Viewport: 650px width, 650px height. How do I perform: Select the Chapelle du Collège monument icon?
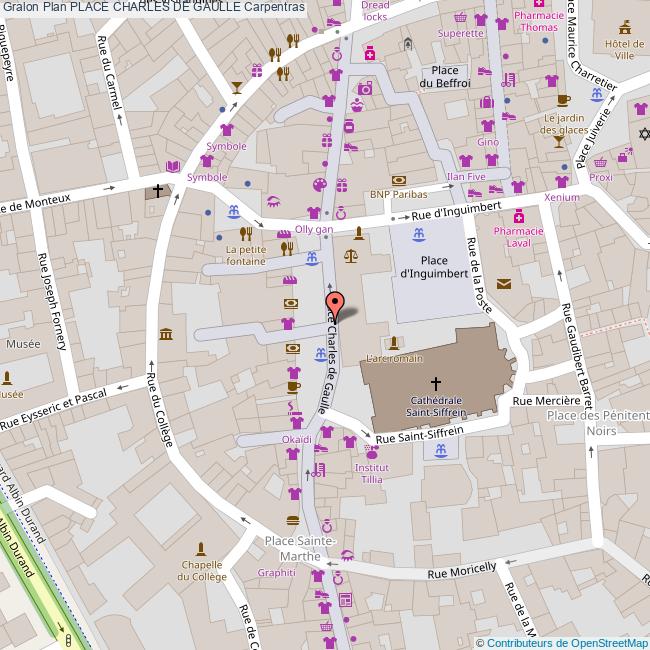pyautogui.click(x=202, y=549)
